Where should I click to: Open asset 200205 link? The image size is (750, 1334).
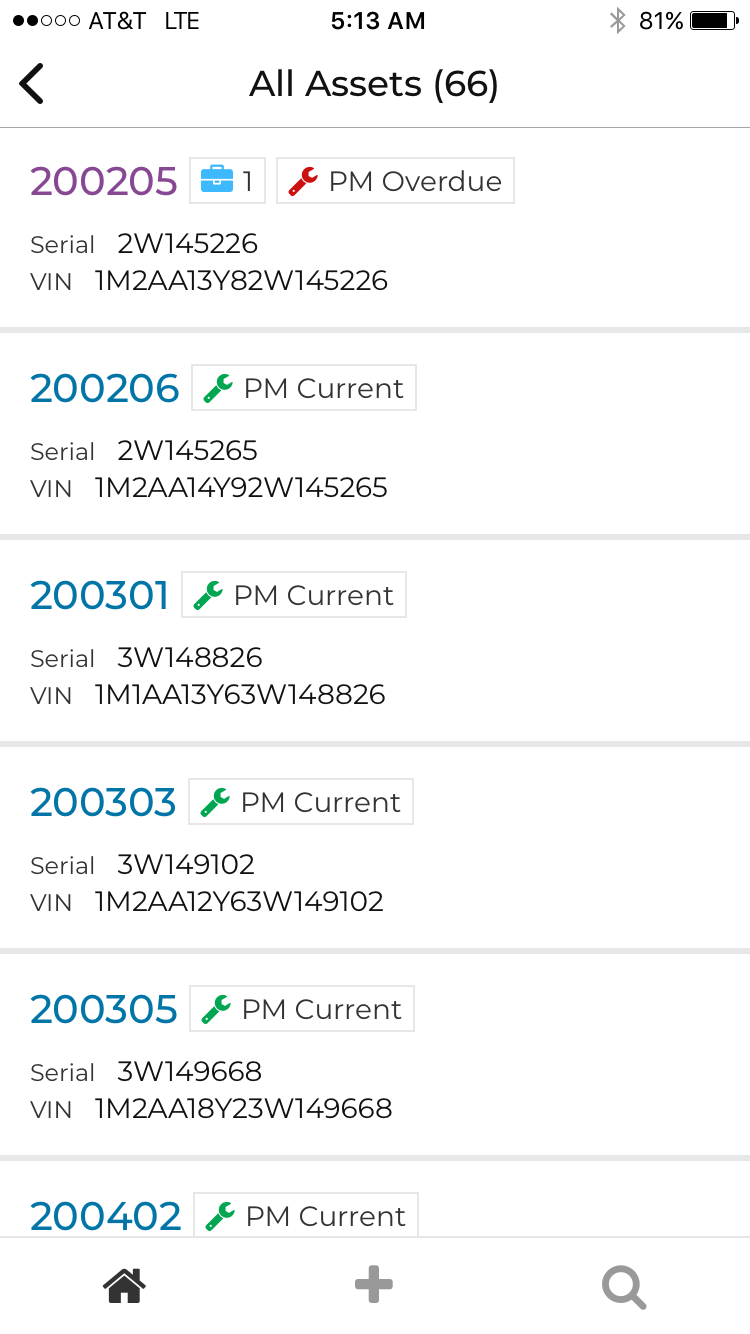104,181
